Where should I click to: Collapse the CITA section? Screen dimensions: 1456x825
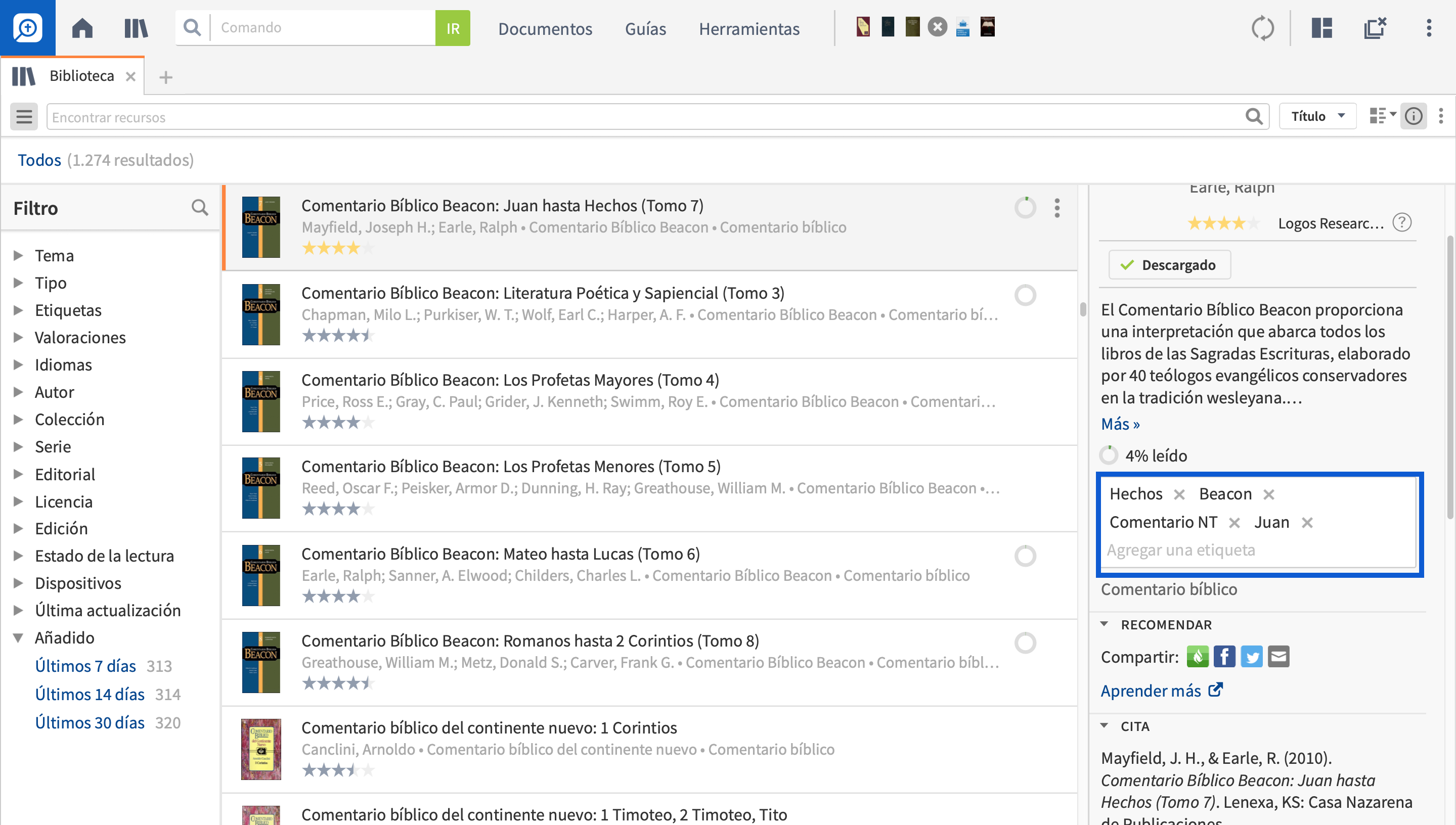1104,726
